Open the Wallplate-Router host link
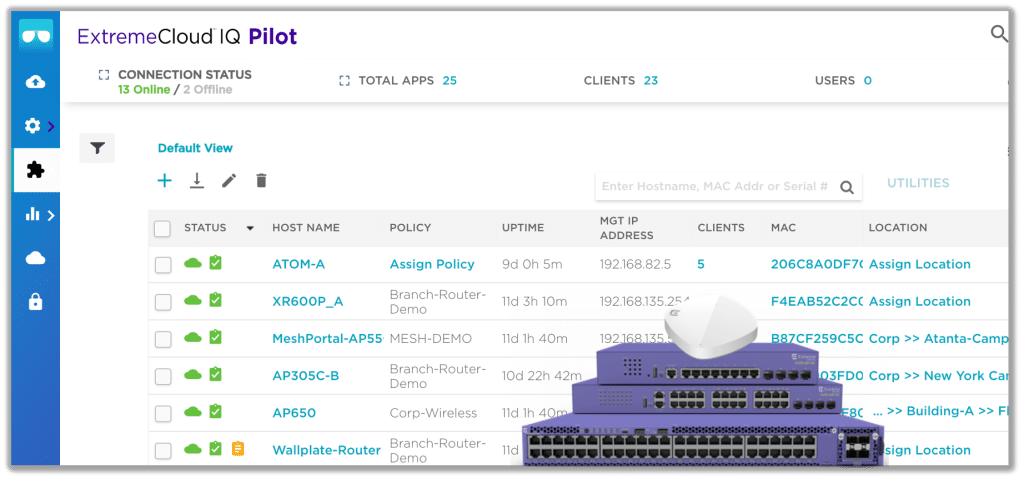 coord(327,450)
